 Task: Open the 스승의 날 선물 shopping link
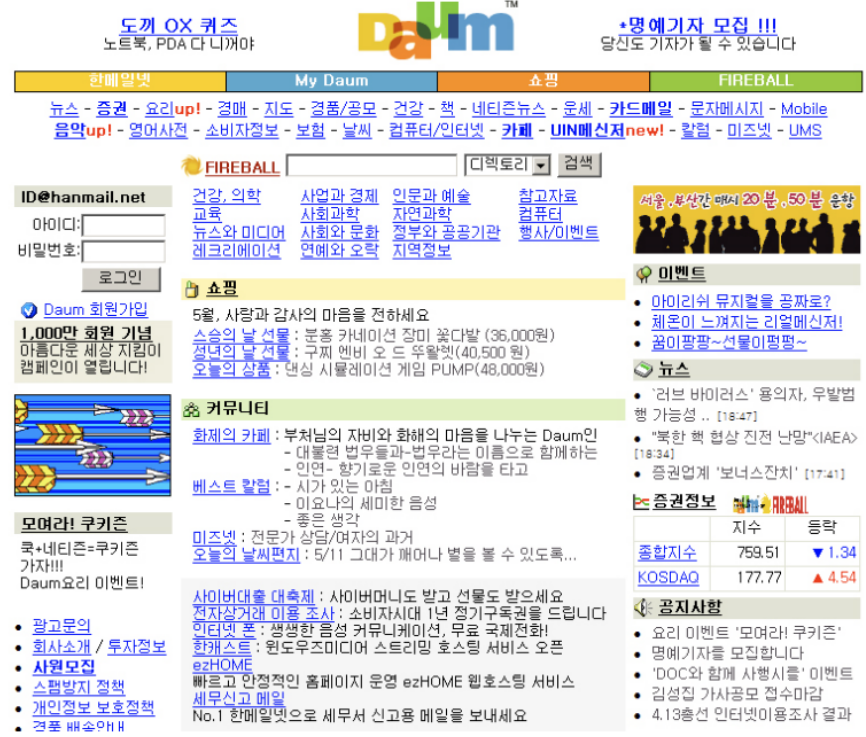[x=241, y=335]
